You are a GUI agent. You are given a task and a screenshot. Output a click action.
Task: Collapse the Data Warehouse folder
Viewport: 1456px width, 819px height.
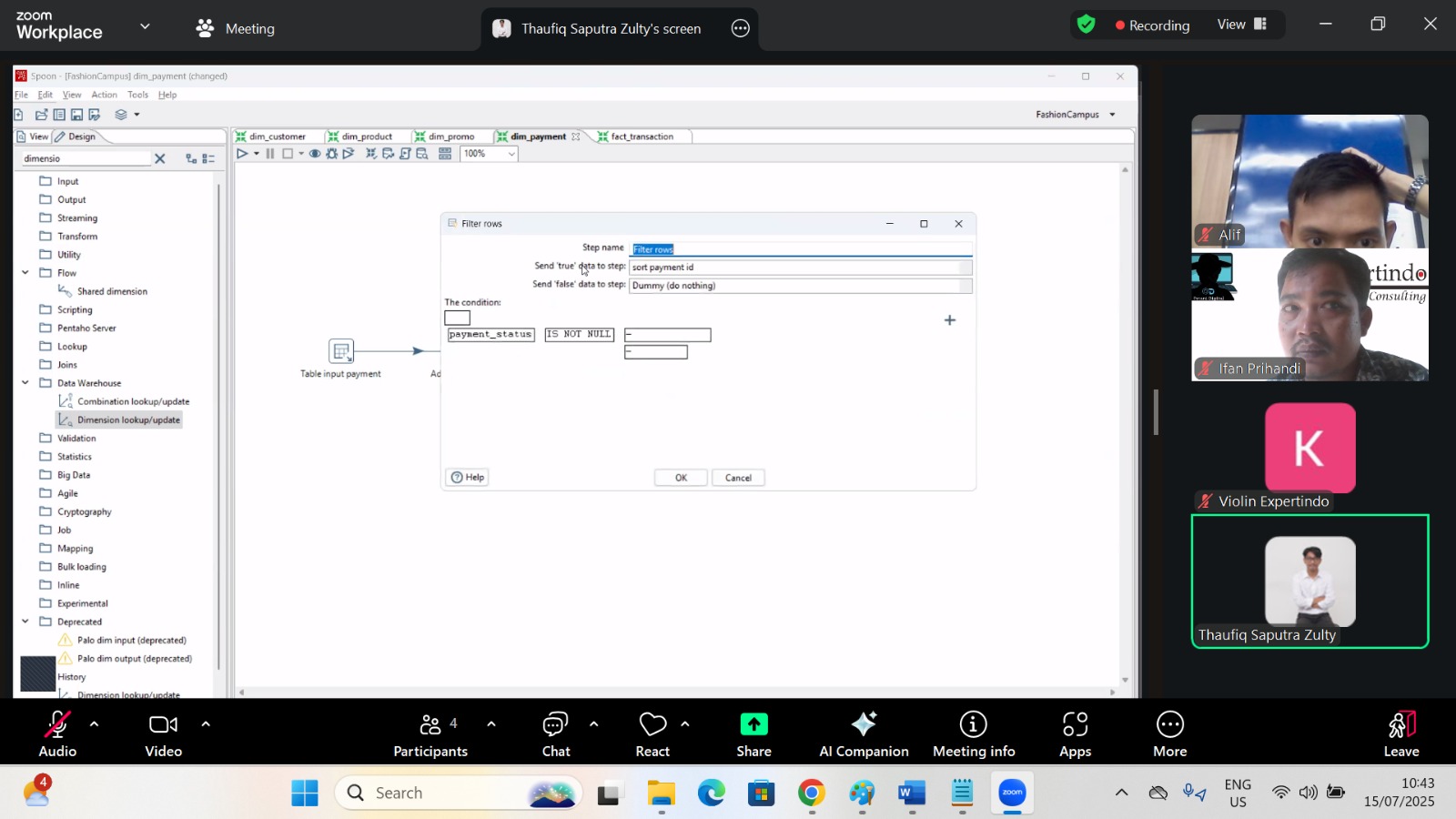25,383
